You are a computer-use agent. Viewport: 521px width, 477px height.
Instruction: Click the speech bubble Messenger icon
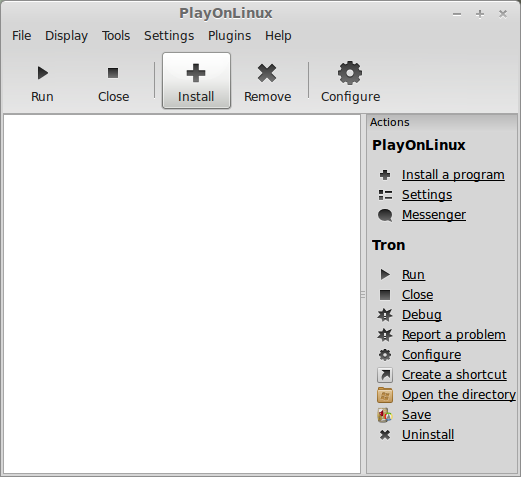[x=385, y=215]
